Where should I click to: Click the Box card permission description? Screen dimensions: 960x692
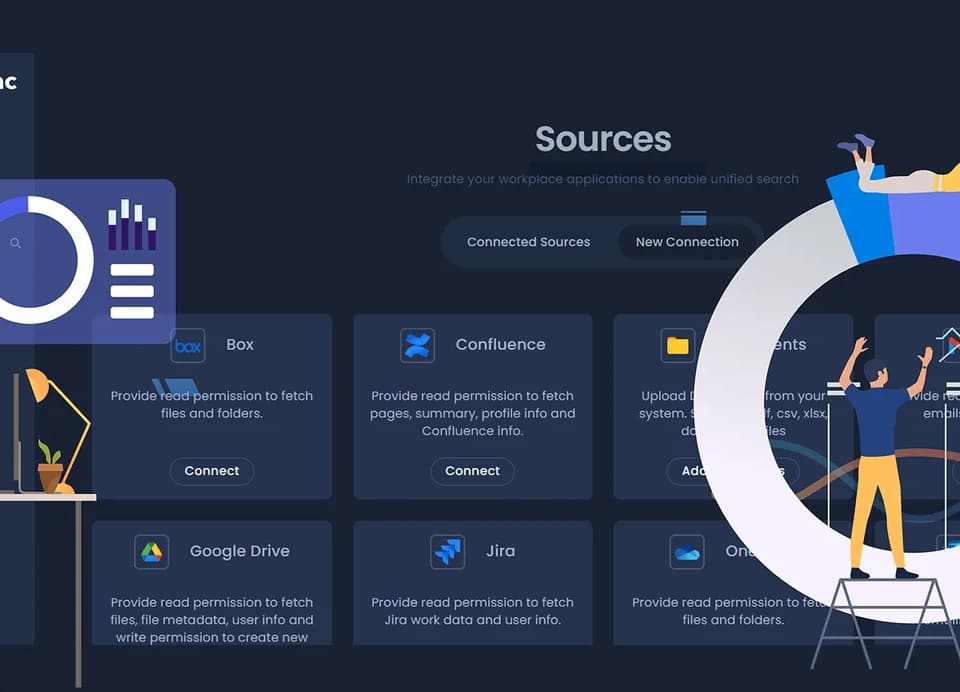pos(212,404)
